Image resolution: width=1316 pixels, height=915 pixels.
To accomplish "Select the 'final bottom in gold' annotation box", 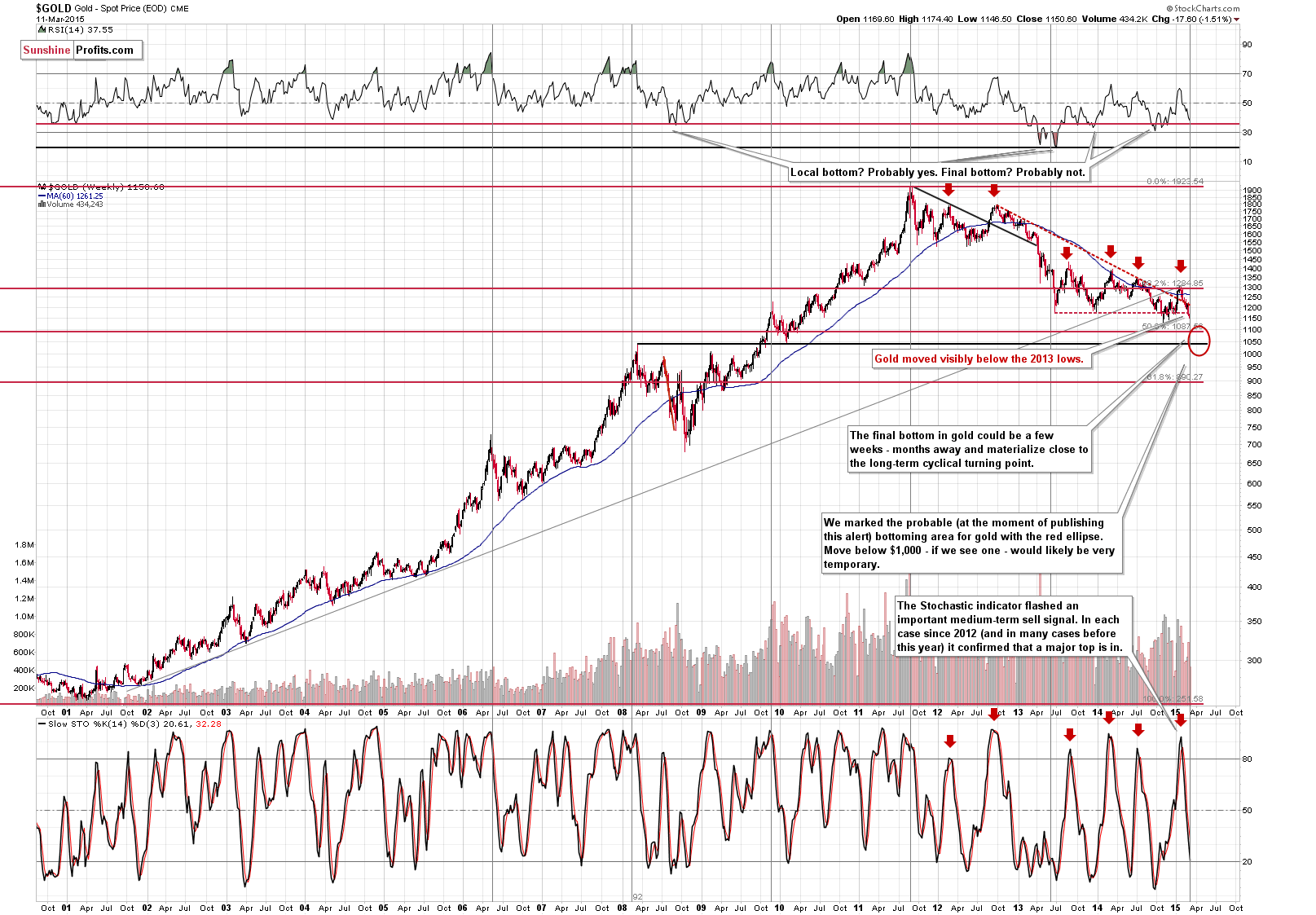I will (x=969, y=449).
